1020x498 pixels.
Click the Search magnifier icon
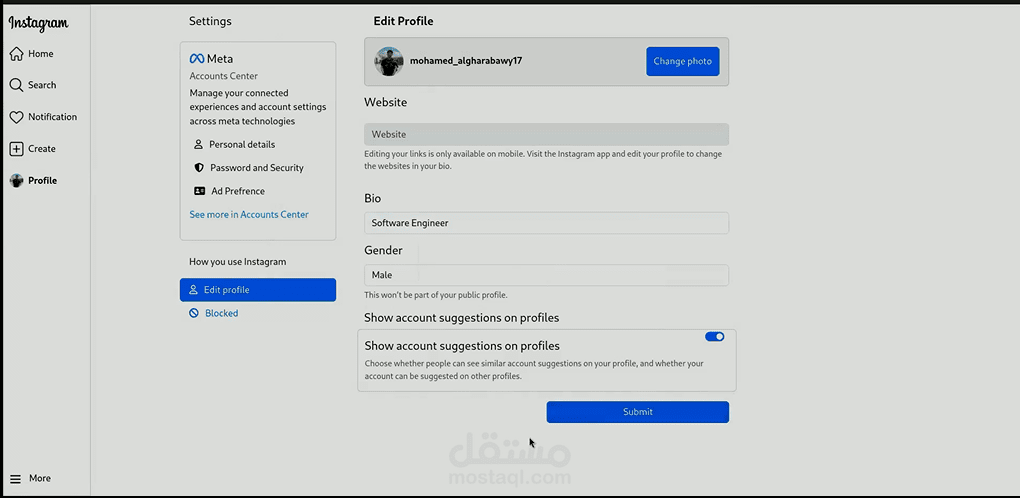point(16,85)
